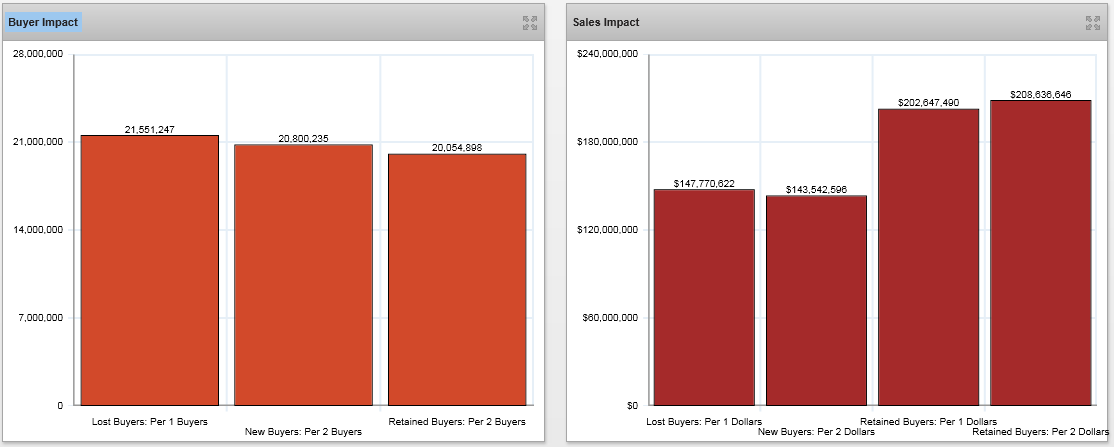Select the Retained Buyers: Per 1 Dollars axis label
This screenshot has height=447, width=1114.
coord(928,422)
